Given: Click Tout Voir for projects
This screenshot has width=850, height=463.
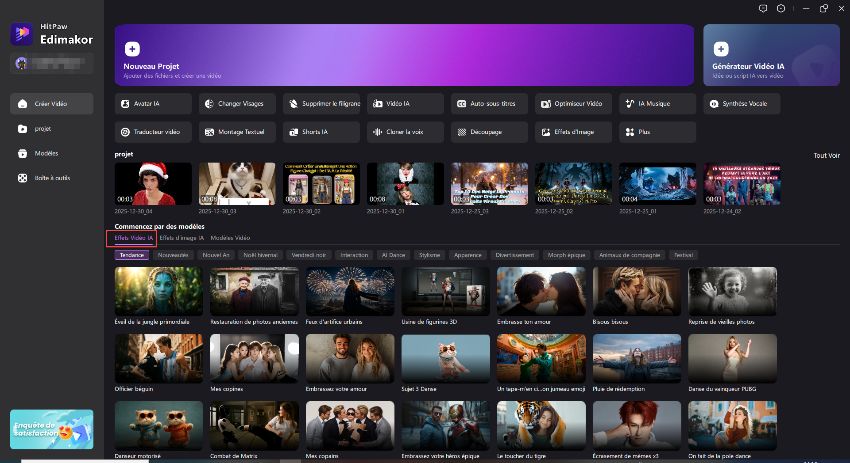Looking at the screenshot, I should [x=826, y=155].
